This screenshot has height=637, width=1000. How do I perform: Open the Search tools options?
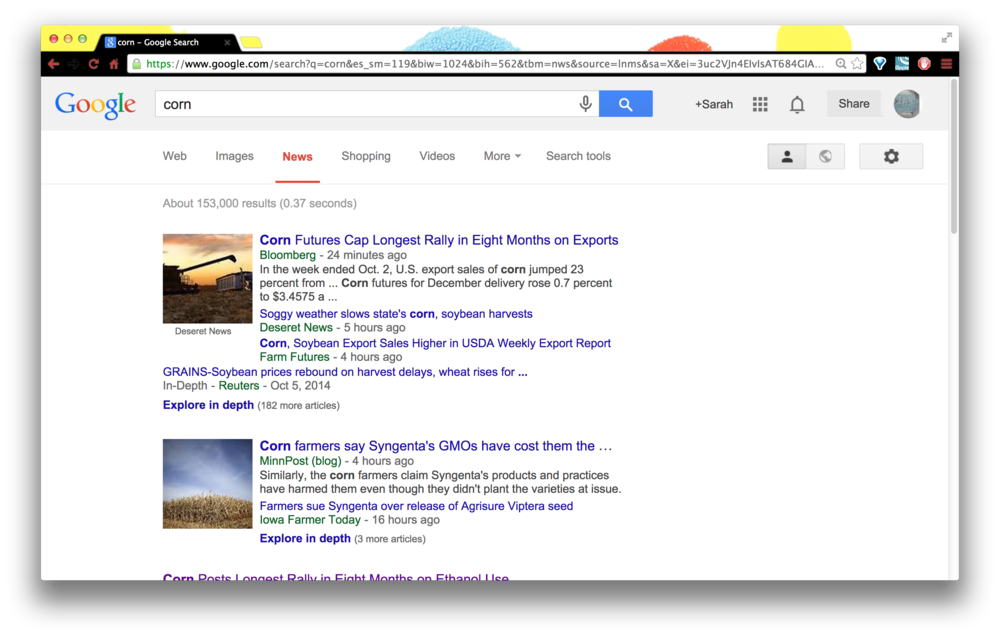578,156
